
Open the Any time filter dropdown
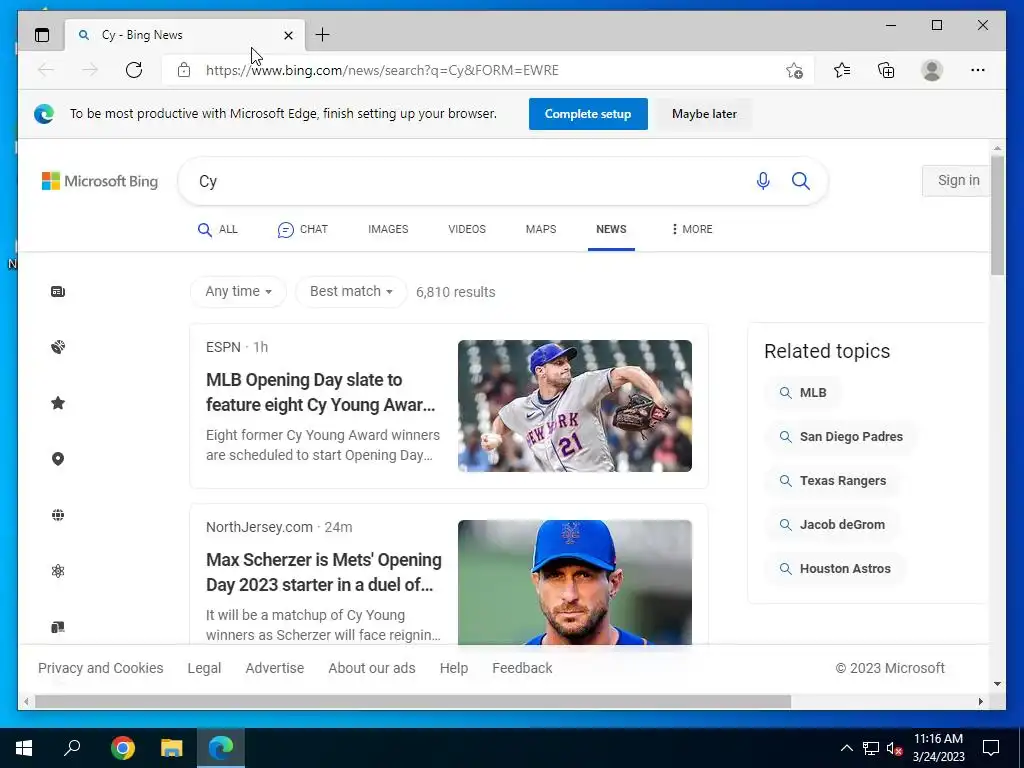[238, 291]
